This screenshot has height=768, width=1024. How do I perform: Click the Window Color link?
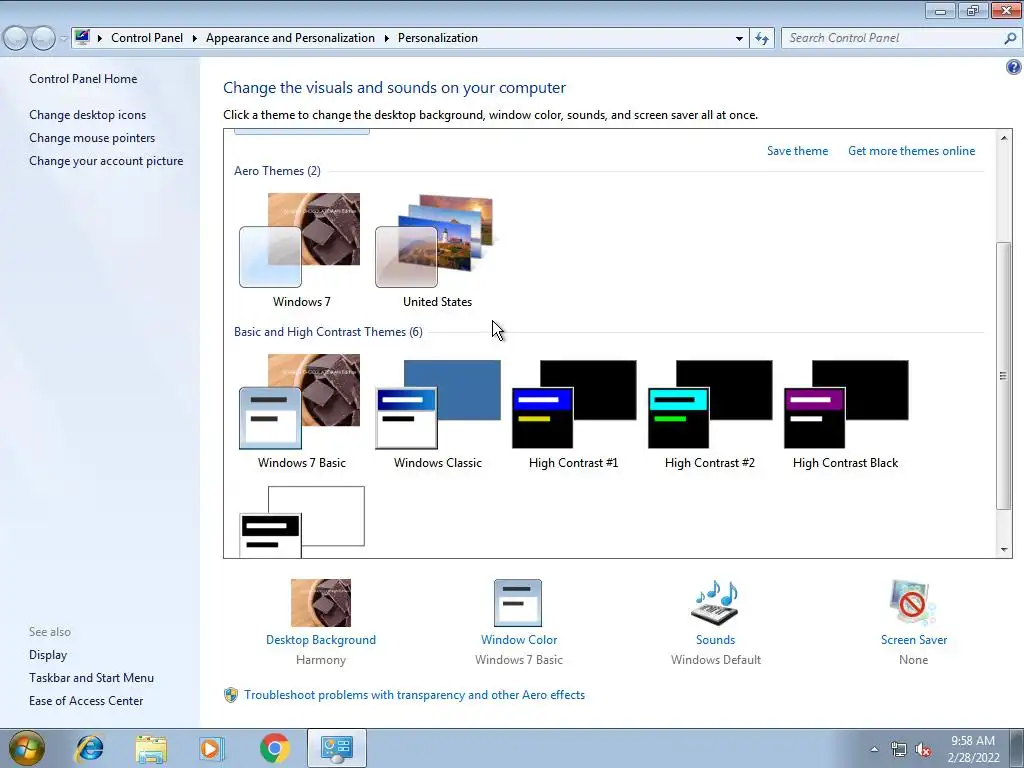coord(519,640)
